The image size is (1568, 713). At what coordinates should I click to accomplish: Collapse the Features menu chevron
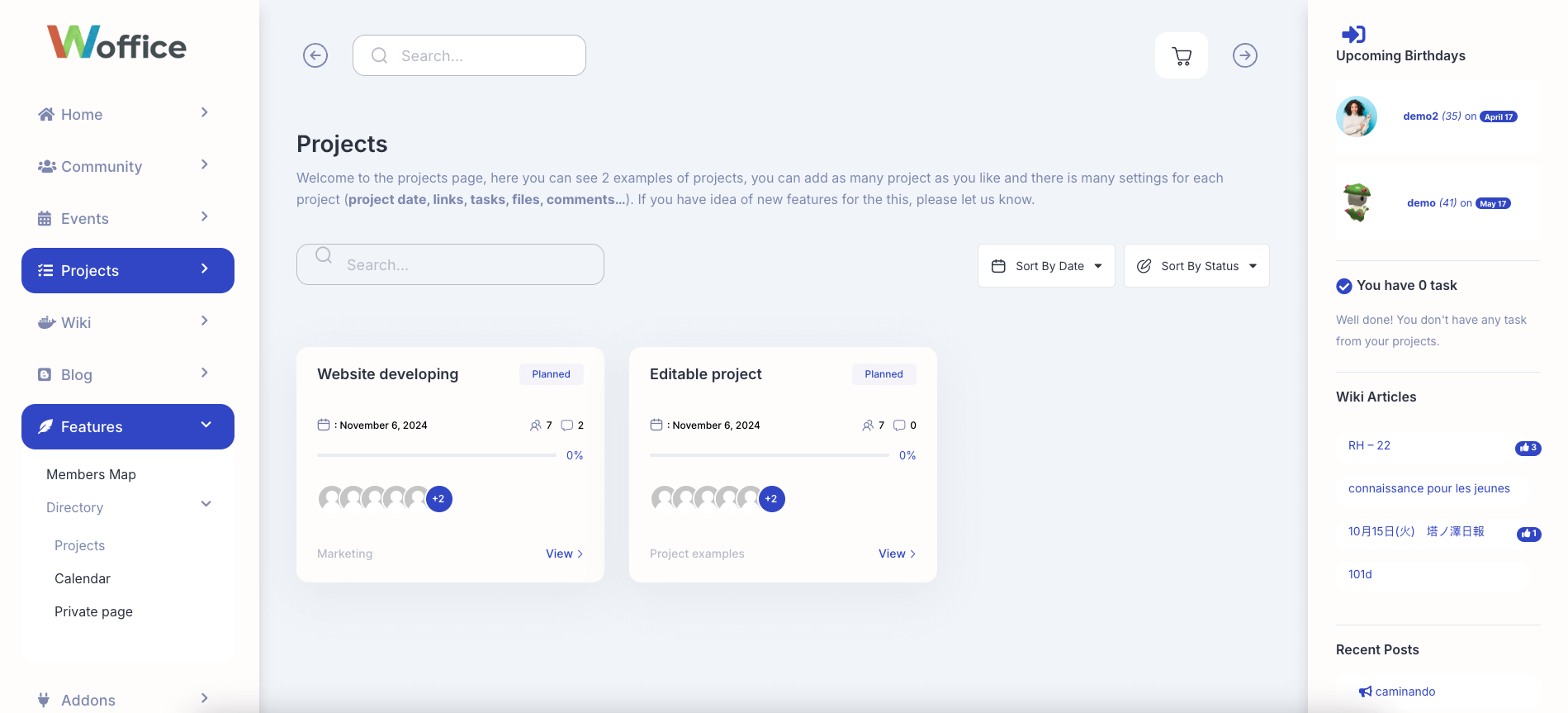pyautogui.click(x=206, y=425)
